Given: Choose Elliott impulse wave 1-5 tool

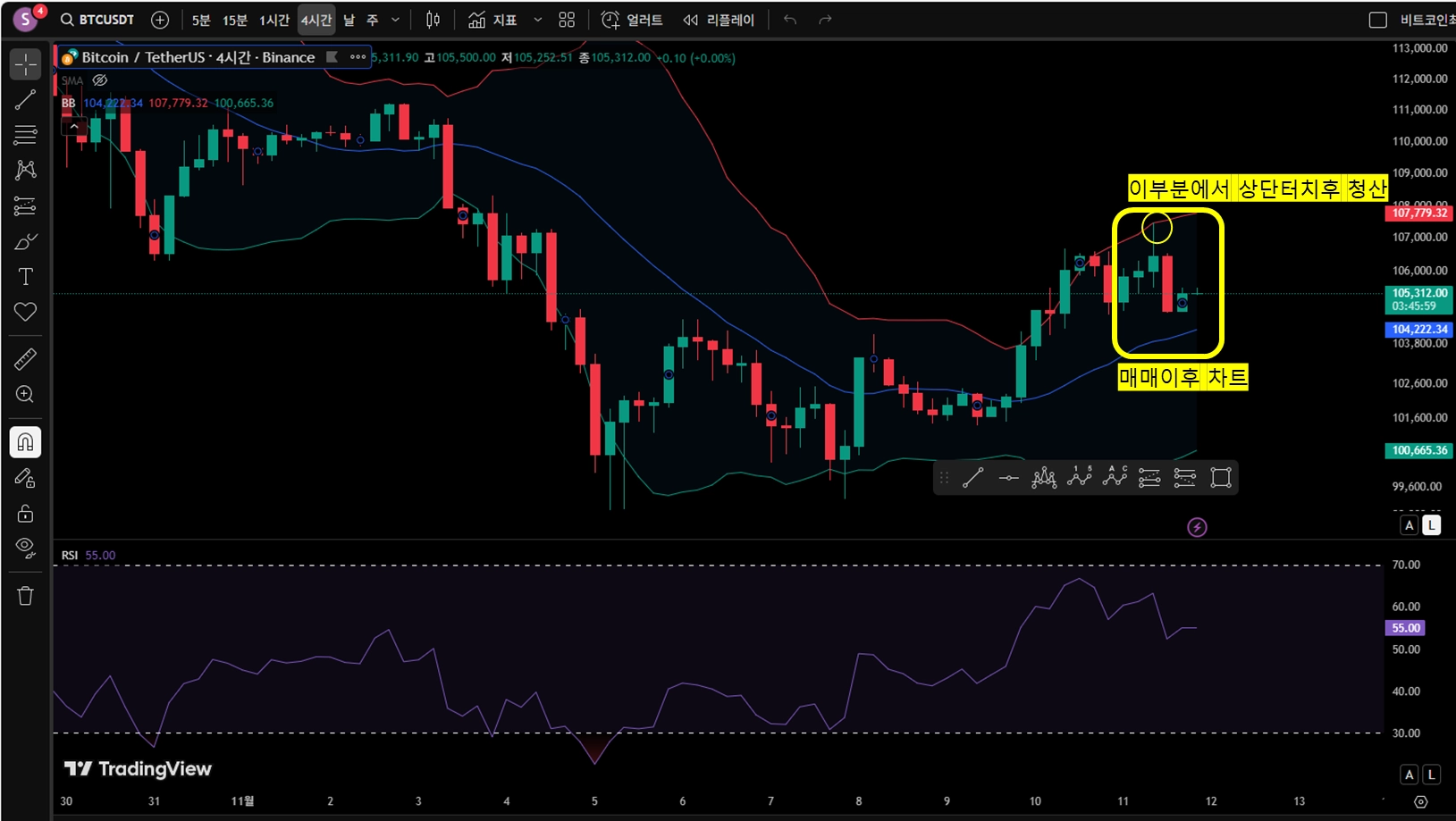Looking at the screenshot, I should [1080, 477].
